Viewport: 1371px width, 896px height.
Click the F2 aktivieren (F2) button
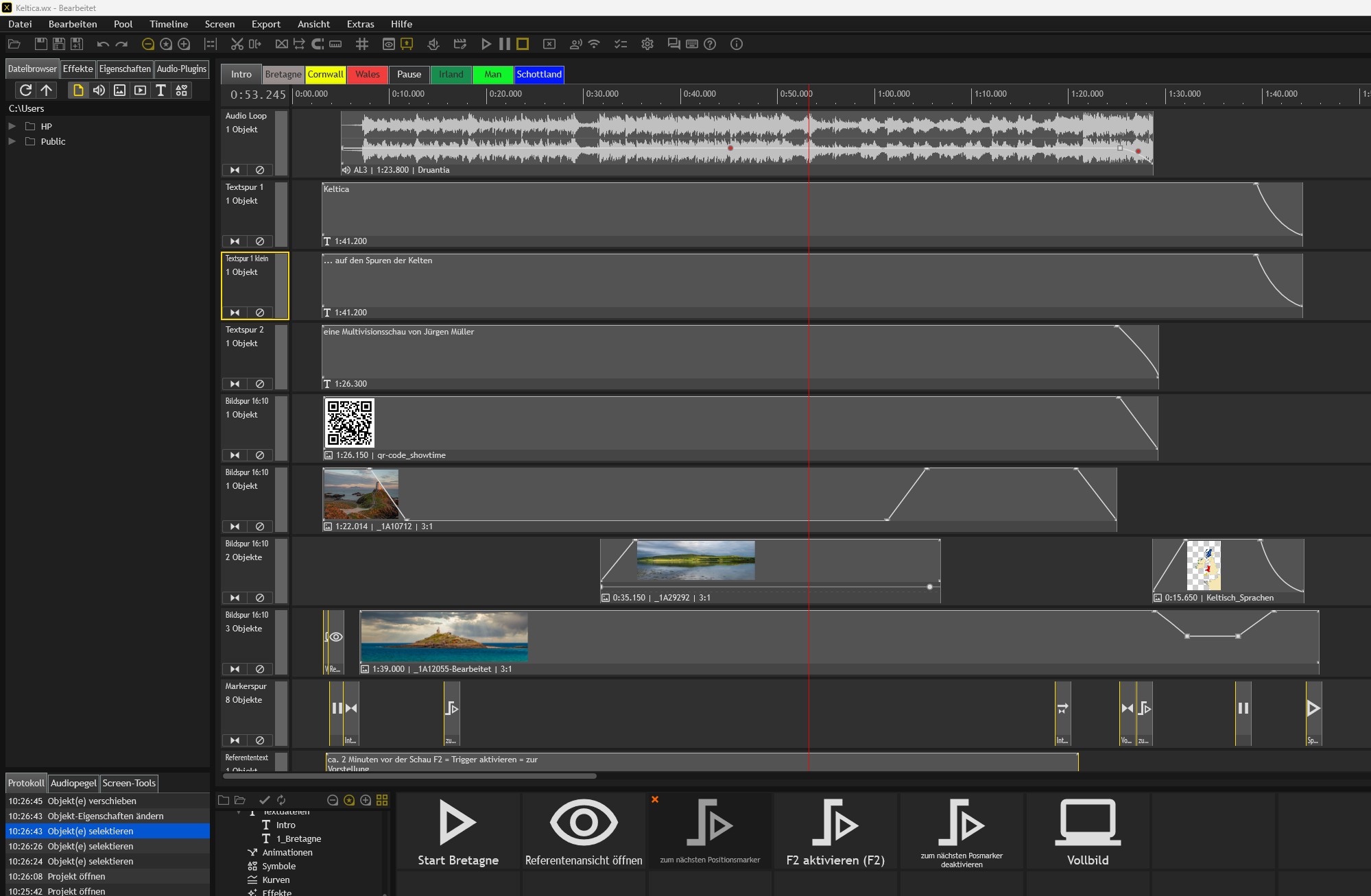(x=835, y=832)
